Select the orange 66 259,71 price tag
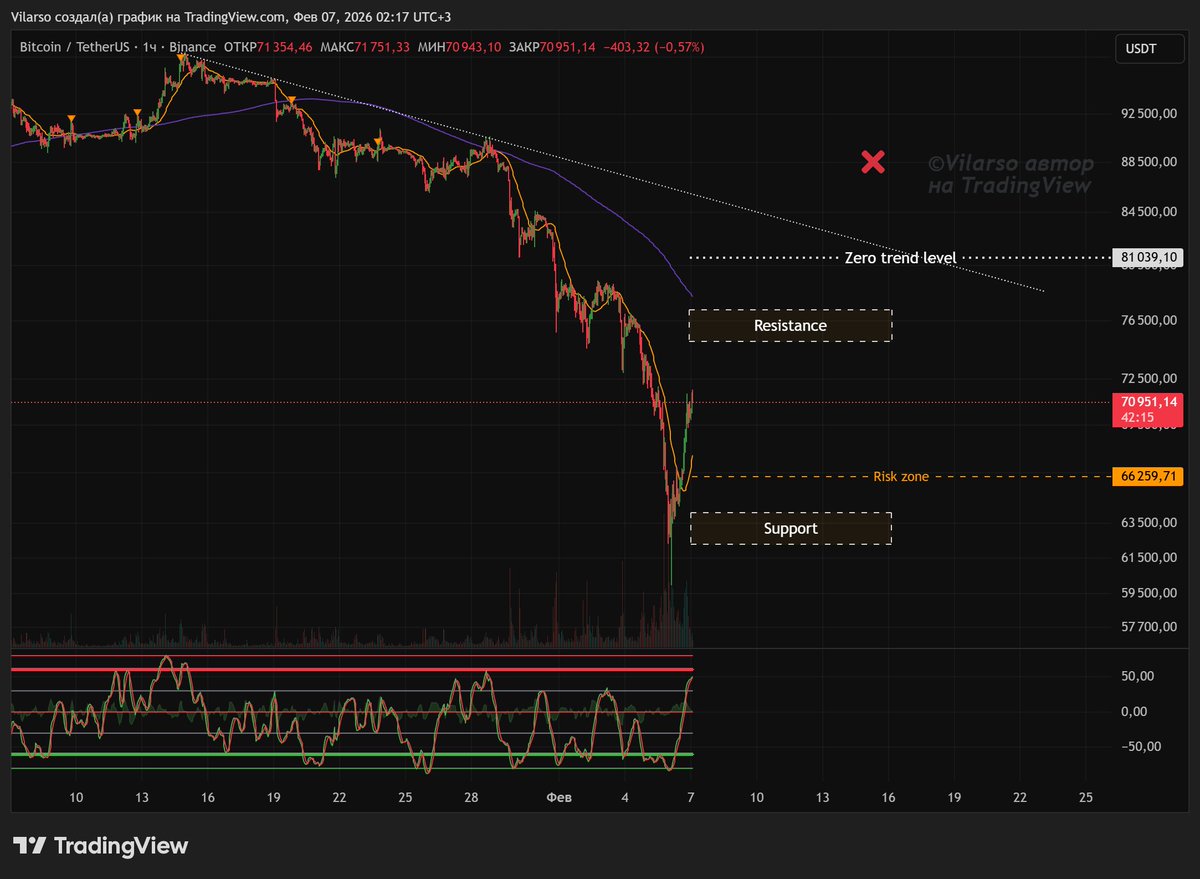The width and height of the screenshot is (1200, 879). tap(1148, 476)
